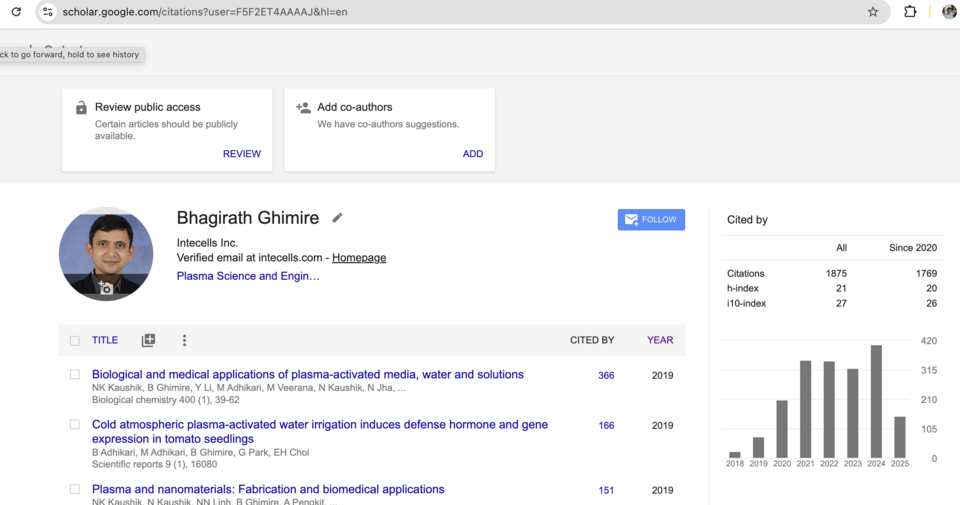Viewport: 960px width, 505px height.
Task: Check the box for Biological and medical applications article
Action: point(75,375)
